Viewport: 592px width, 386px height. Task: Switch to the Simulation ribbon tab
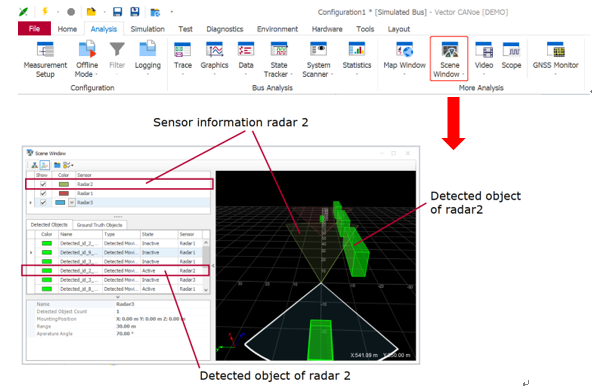(147, 29)
